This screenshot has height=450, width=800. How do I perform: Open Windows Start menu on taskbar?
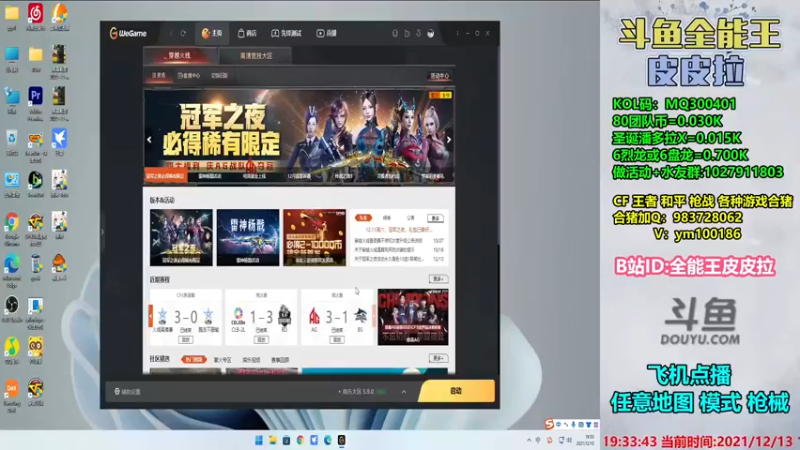coord(259,440)
